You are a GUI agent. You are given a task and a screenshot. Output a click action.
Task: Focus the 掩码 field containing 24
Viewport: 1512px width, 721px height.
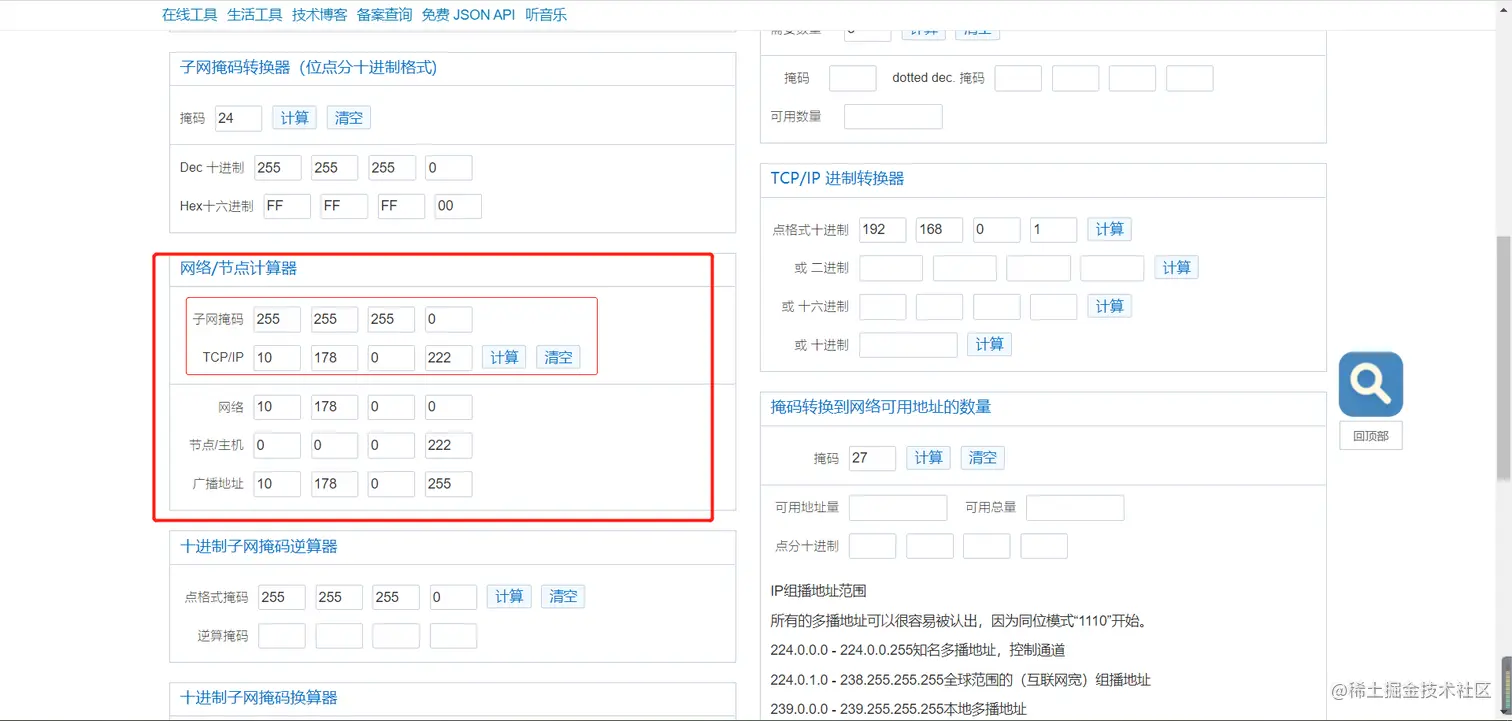pyautogui.click(x=238, y=118)
